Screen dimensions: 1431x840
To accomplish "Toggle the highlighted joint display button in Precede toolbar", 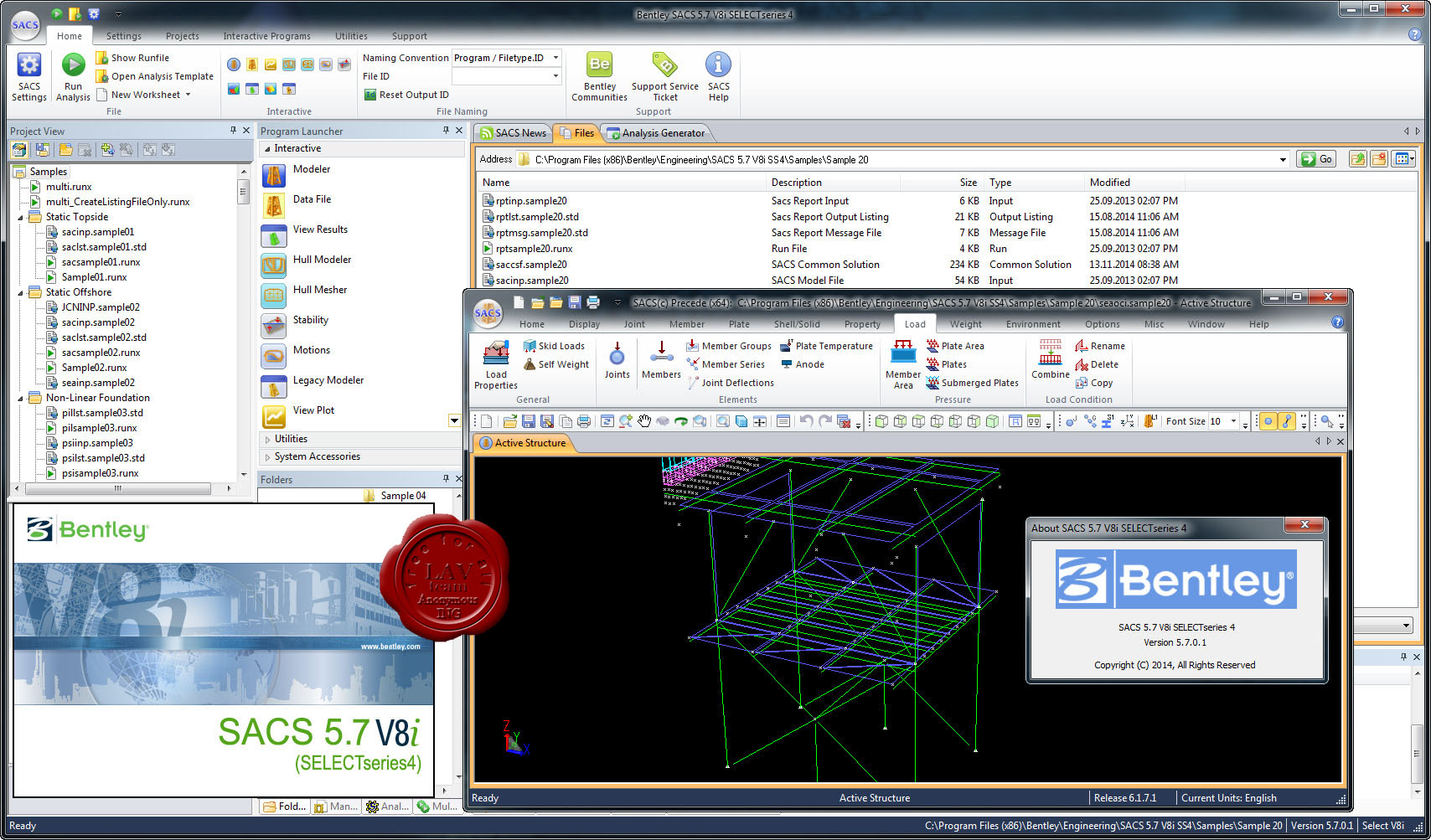I will click(1268, 421).
